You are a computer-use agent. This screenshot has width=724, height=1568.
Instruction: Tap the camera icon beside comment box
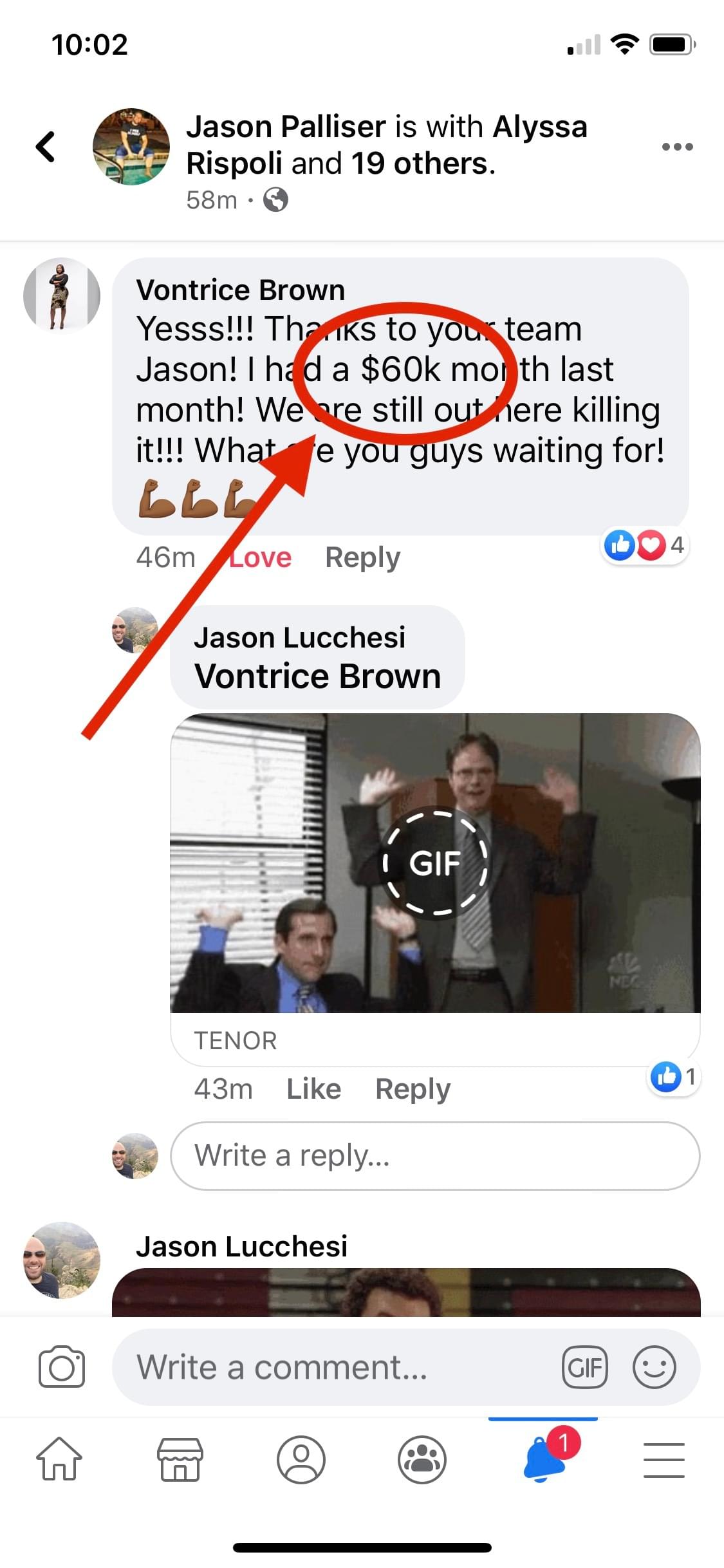[x=62, y=1367]
